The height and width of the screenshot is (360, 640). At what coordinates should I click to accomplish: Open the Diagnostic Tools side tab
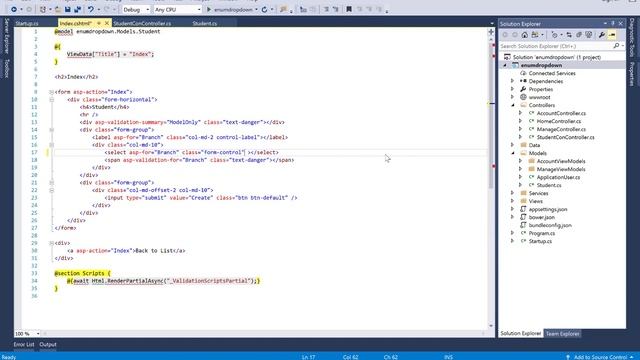tap(632, 38)
